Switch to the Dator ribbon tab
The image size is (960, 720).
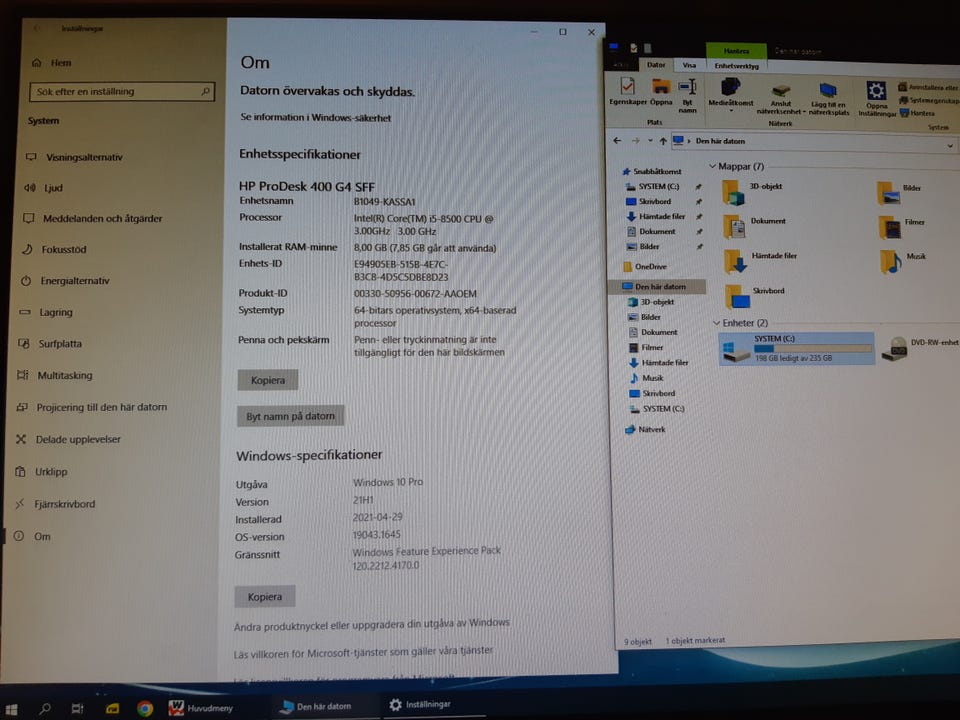pos(656,64)
